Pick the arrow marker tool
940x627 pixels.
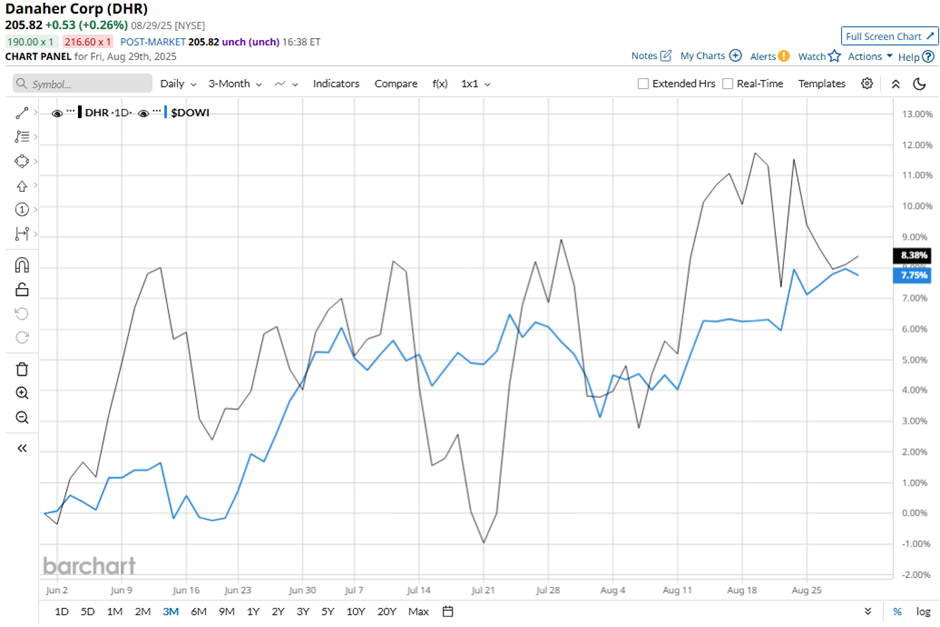22,186
